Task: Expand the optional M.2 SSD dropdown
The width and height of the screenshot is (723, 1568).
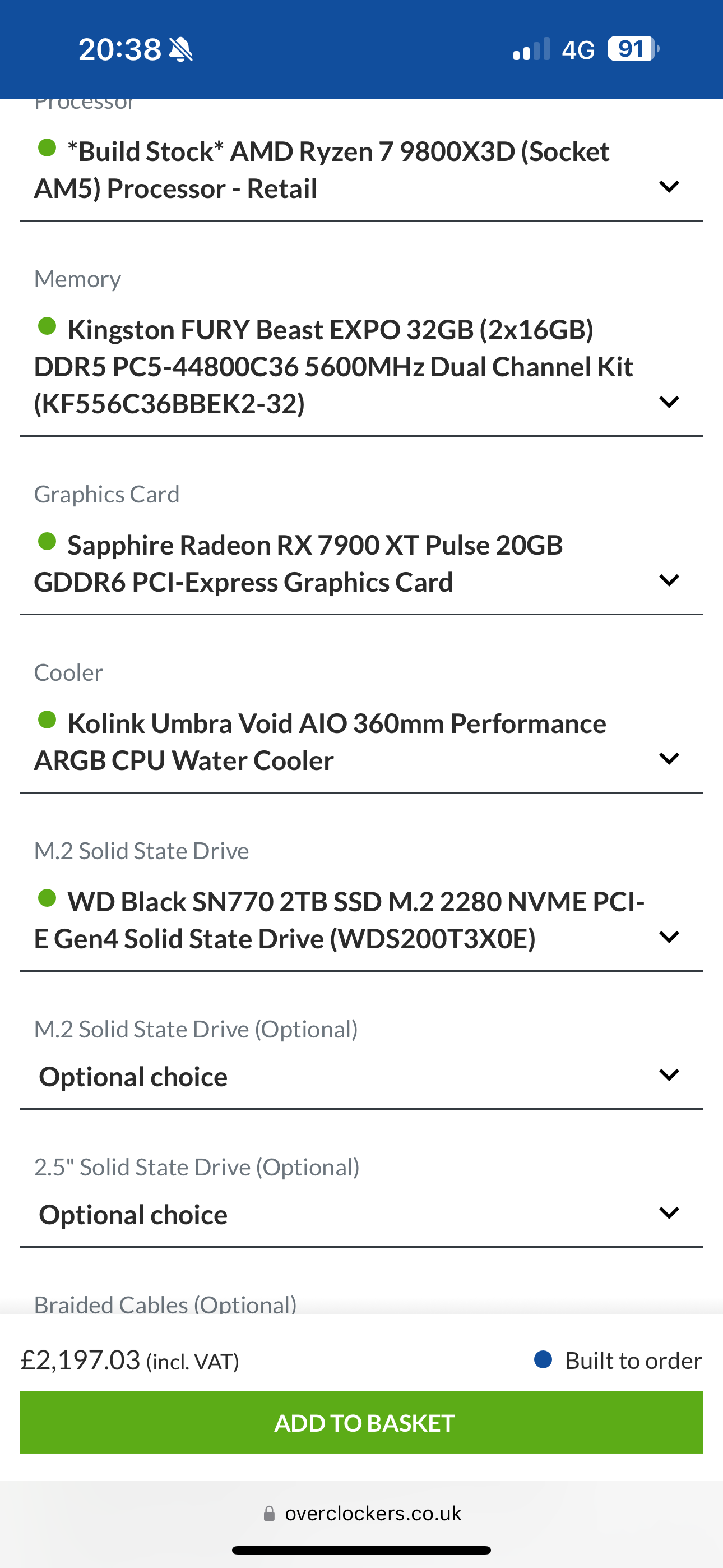Action: coord(669,1075)
